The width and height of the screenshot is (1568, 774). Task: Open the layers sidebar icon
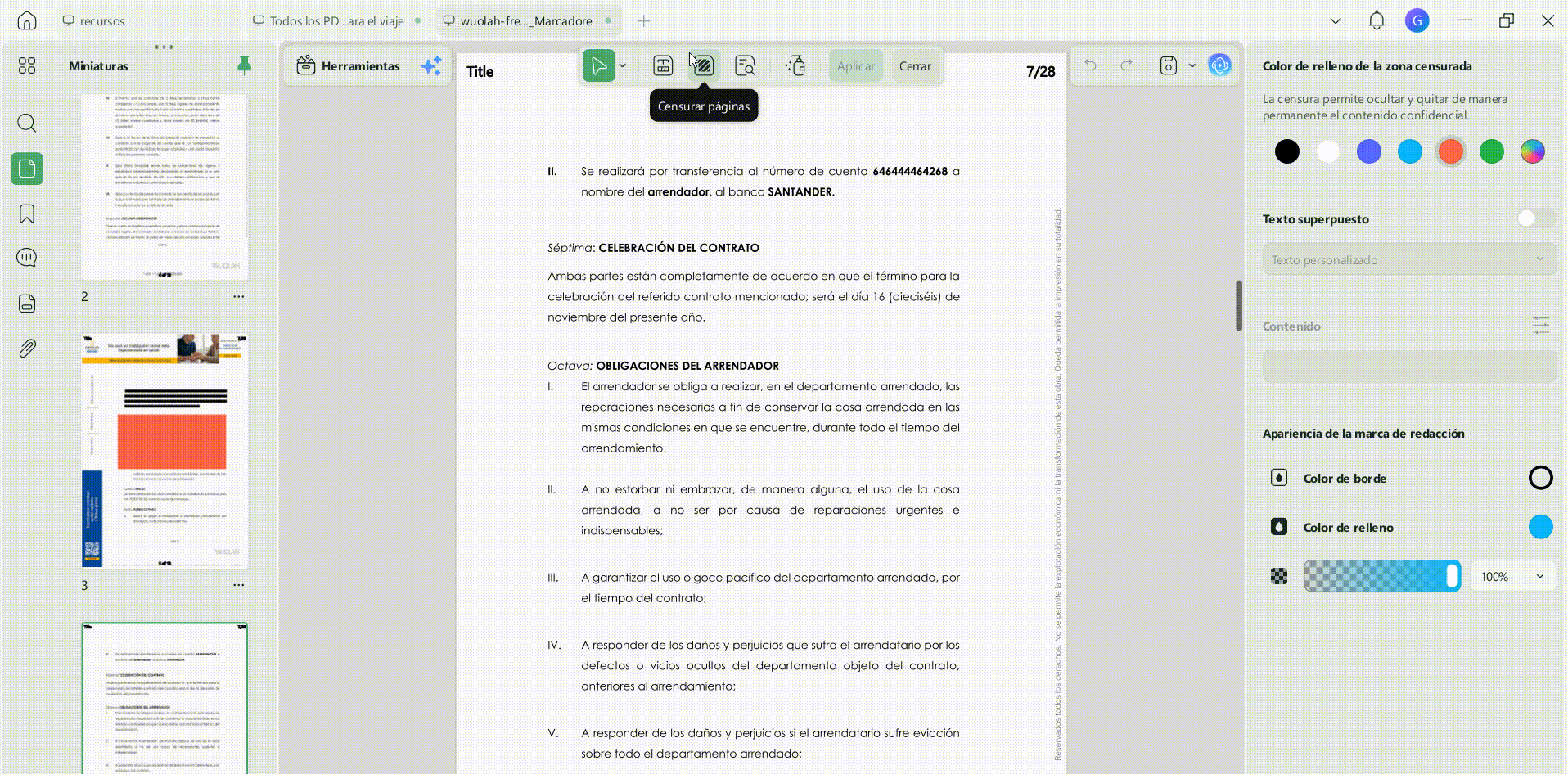[x=27, y=304]
